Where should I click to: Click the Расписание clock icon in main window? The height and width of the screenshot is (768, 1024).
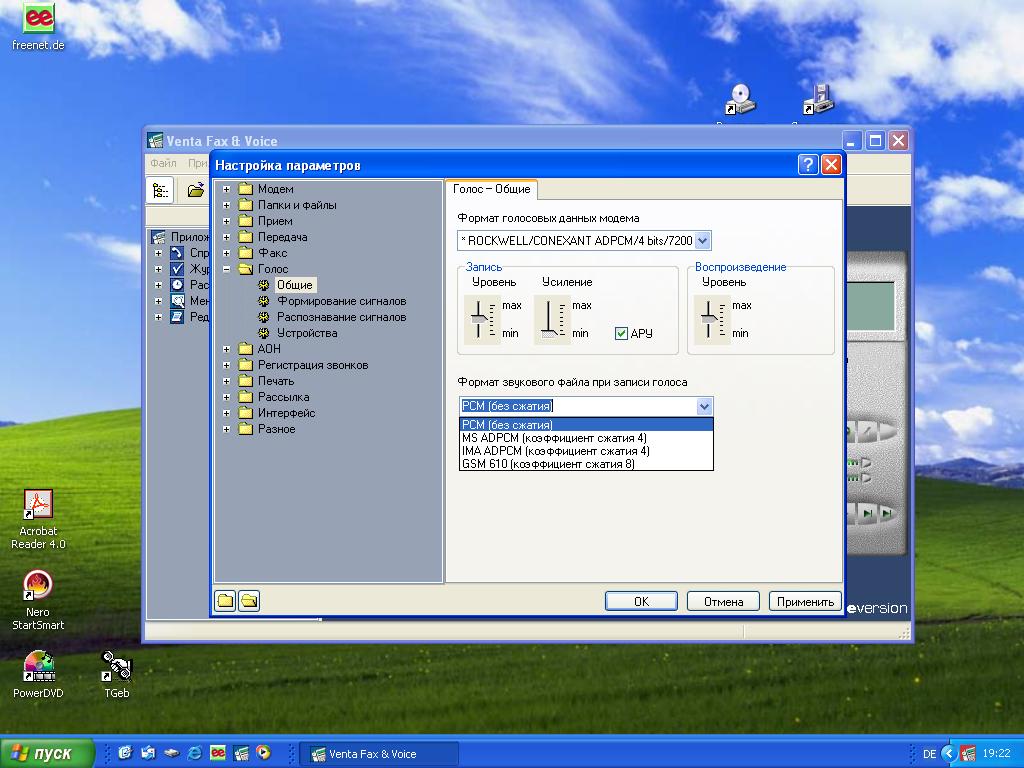[177, 285]
